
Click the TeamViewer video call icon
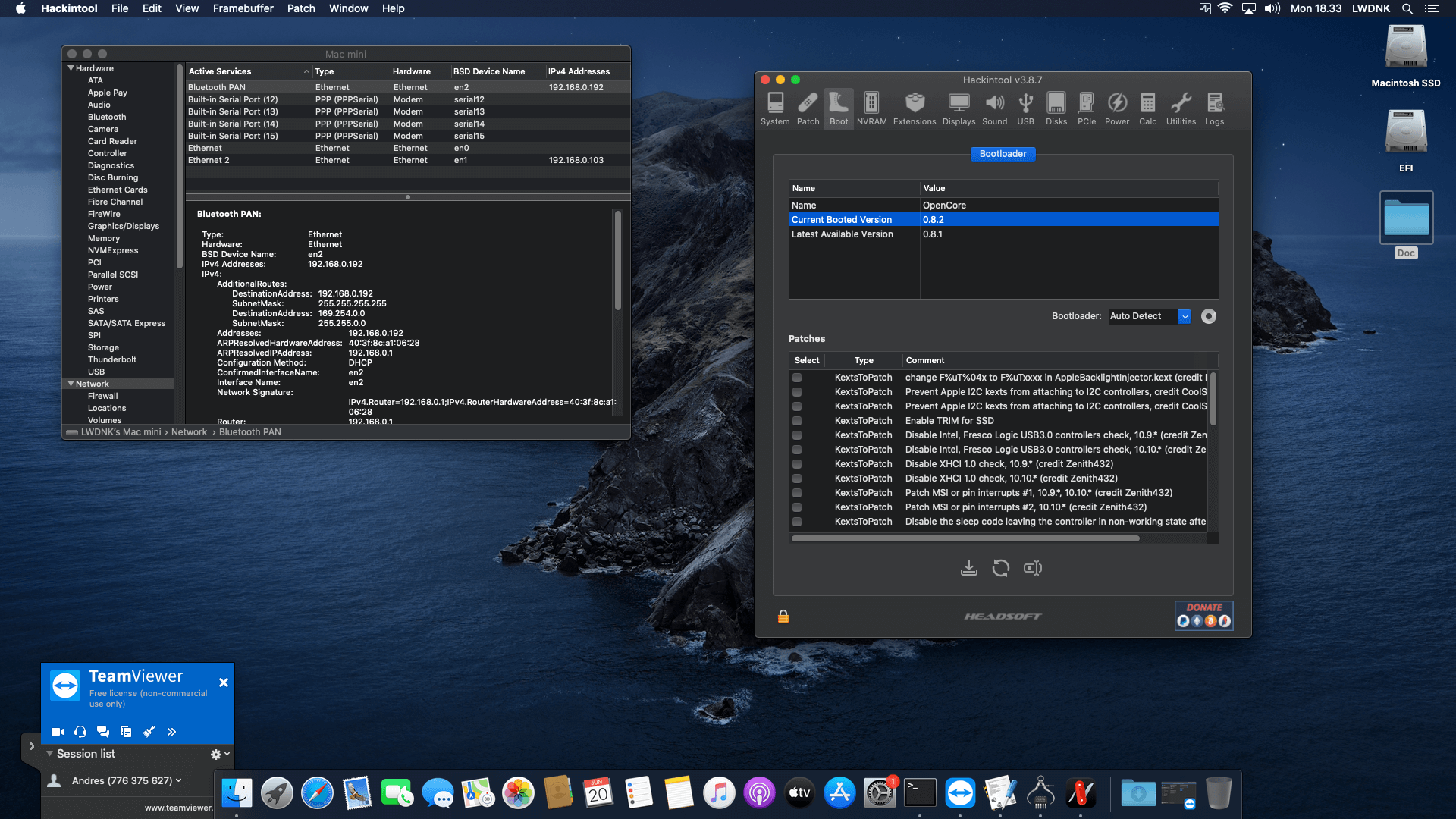coord(58,732)
